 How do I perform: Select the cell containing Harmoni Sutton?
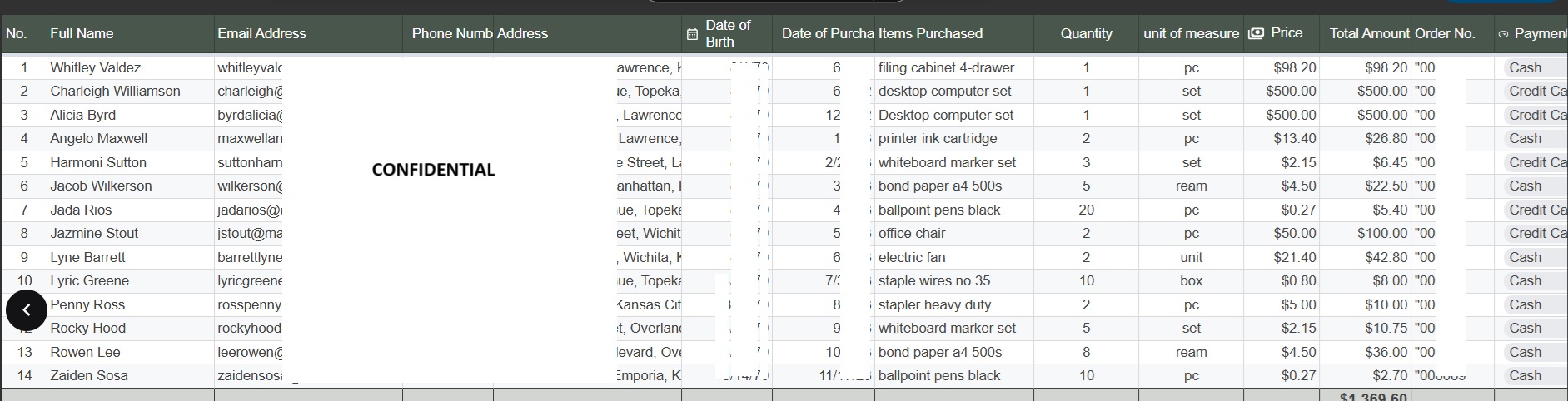98,162
